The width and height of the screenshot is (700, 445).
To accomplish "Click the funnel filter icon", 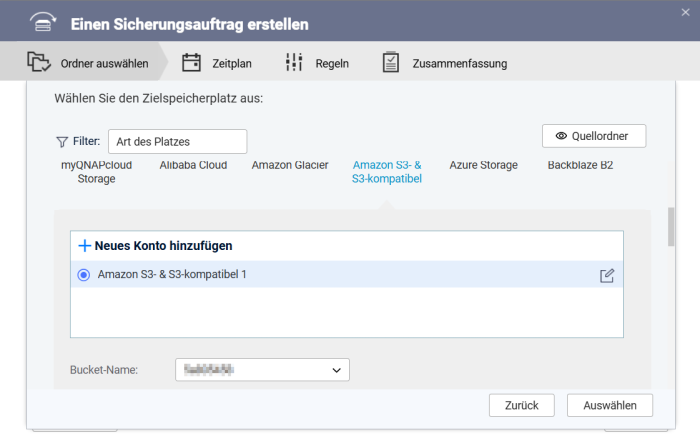I will coord(62,142).
